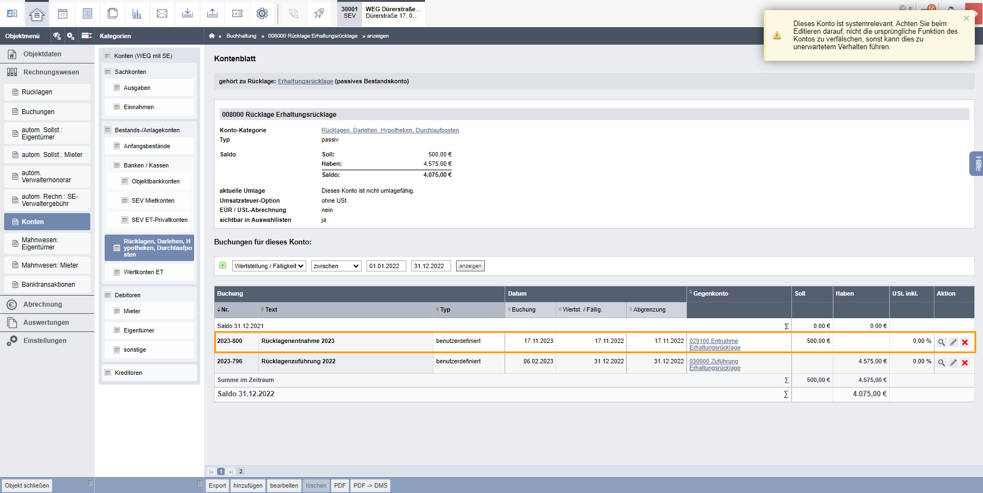983x493 pixels.
Task: Select Konten in the left menu
Action: coord(47,221)
